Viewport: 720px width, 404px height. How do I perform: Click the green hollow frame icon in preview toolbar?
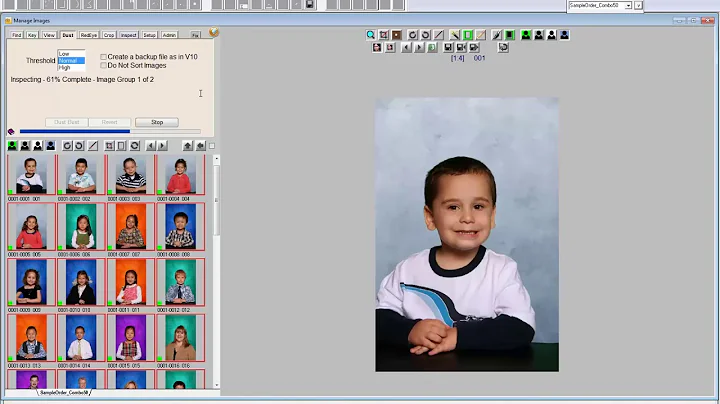[x=467, y=35]
